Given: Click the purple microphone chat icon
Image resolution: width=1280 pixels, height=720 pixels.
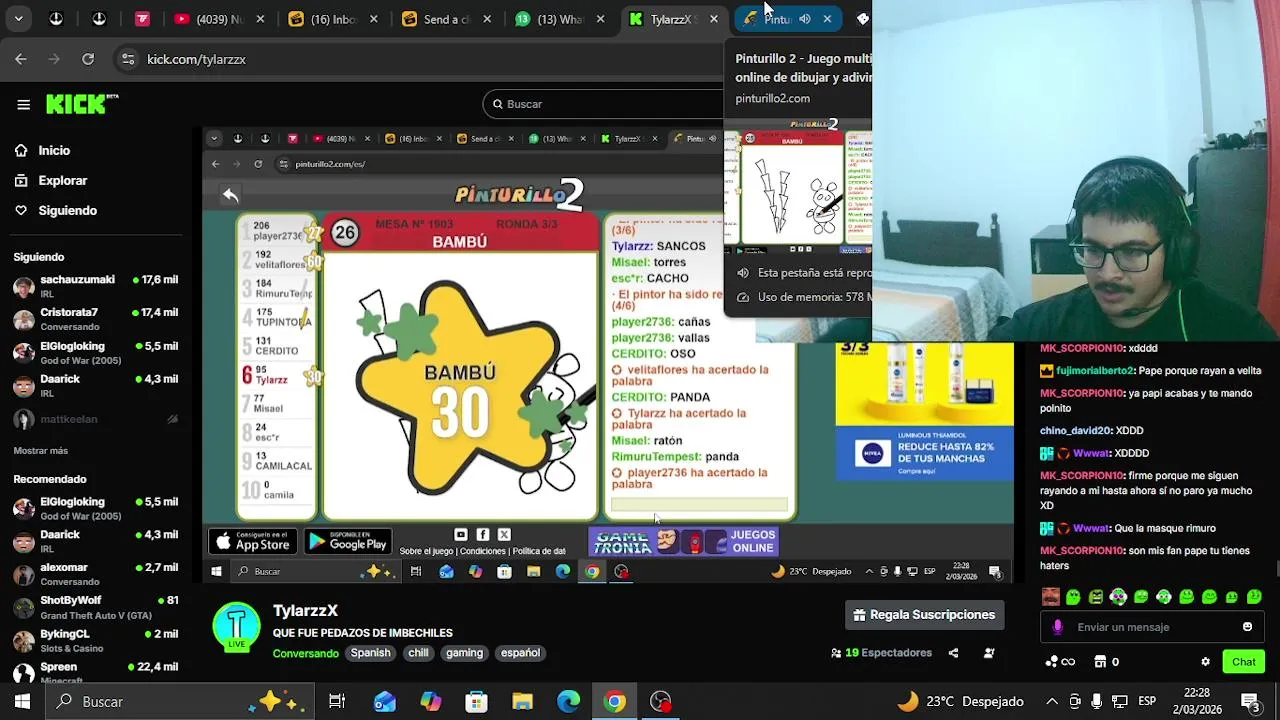Looking at the screenshot, I should click(x=1058, y=627).
